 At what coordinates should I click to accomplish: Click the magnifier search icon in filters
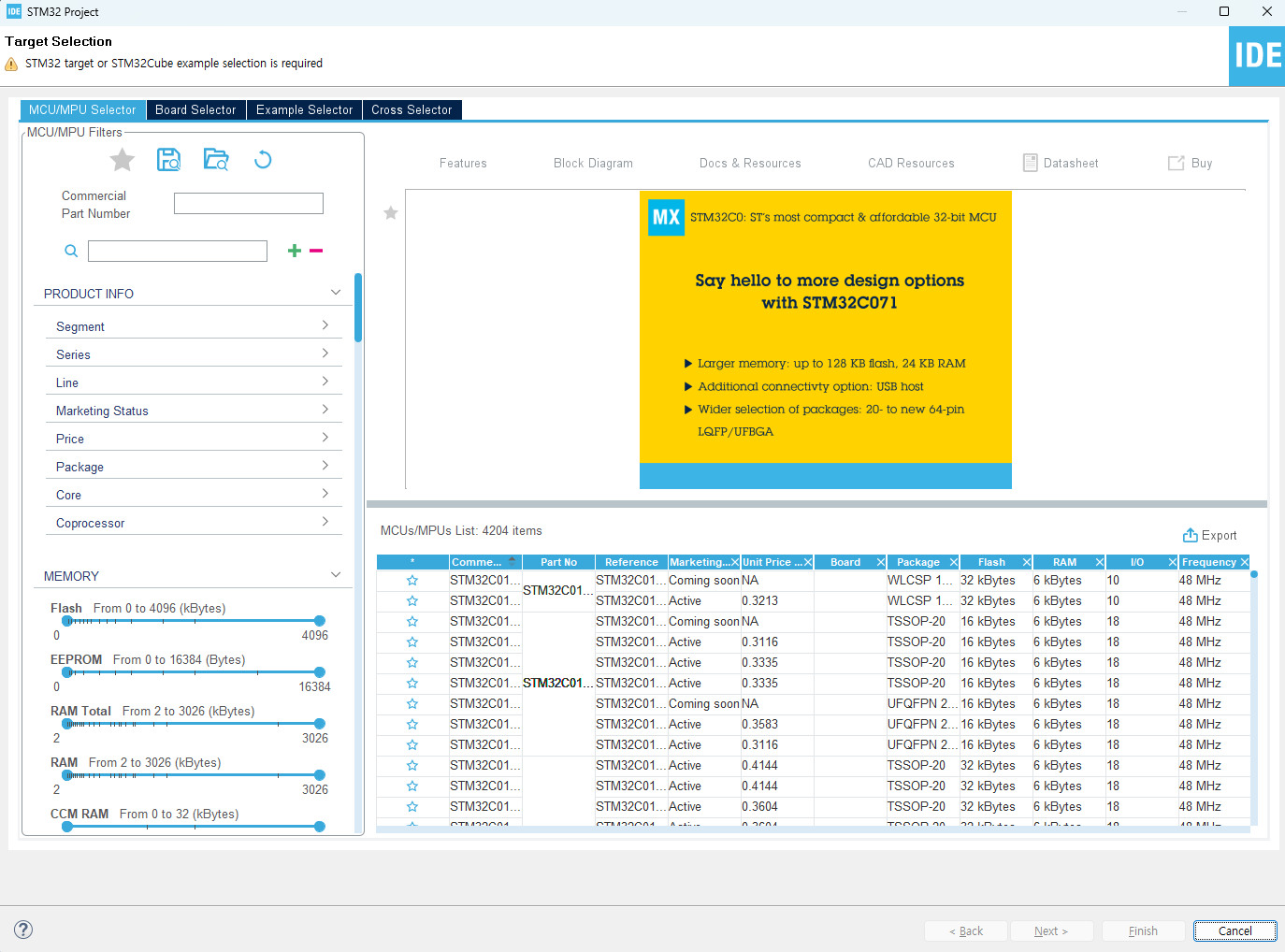pyautogui.click(x=71, y=252)
